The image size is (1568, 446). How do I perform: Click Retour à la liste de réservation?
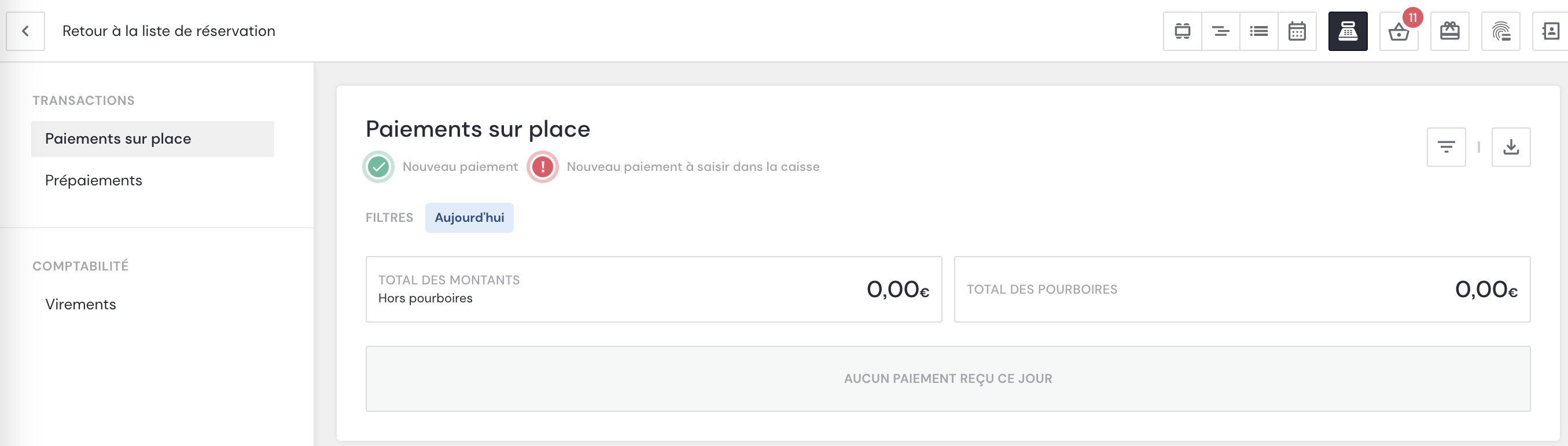168,31
